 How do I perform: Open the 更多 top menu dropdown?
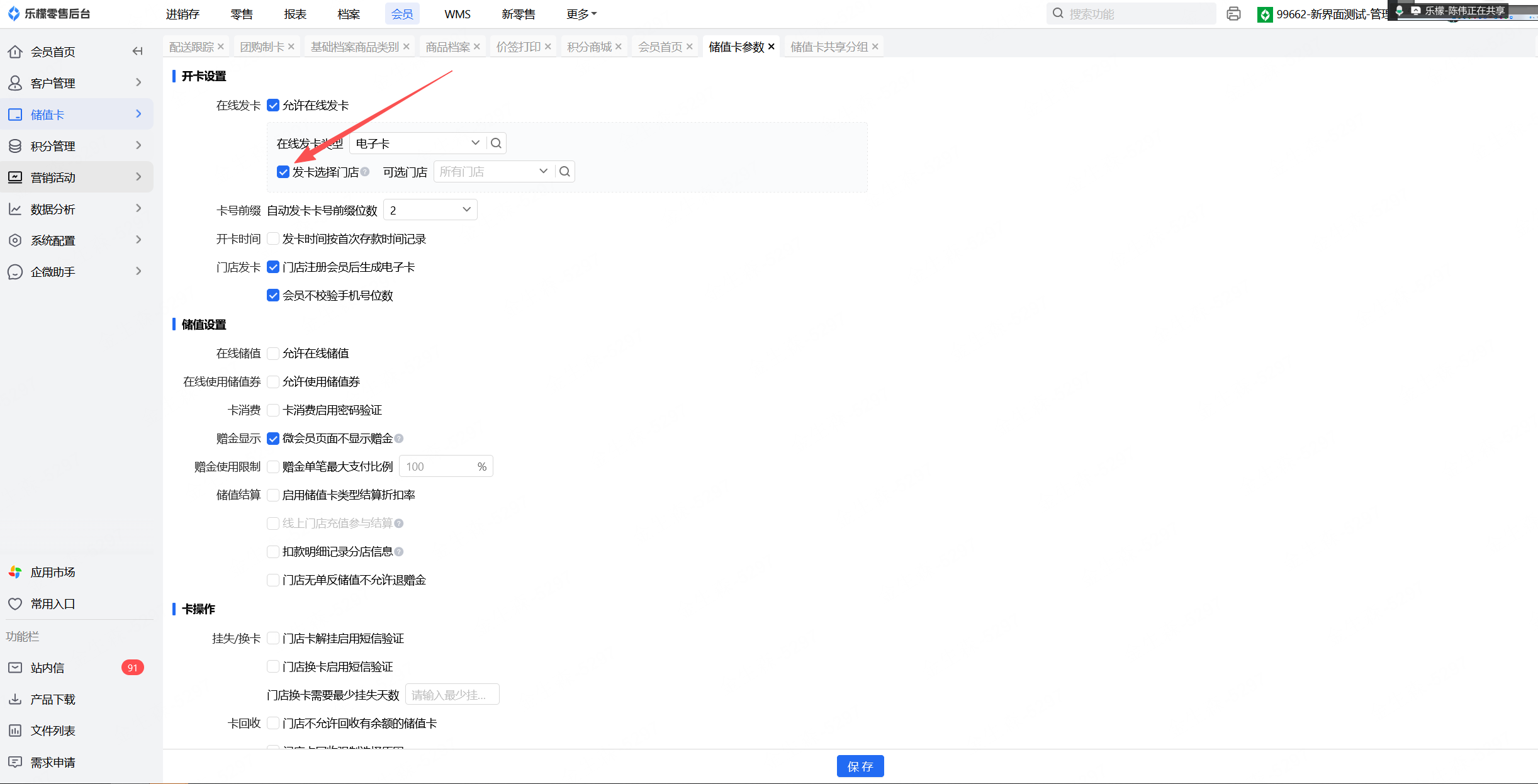[581, 14]
